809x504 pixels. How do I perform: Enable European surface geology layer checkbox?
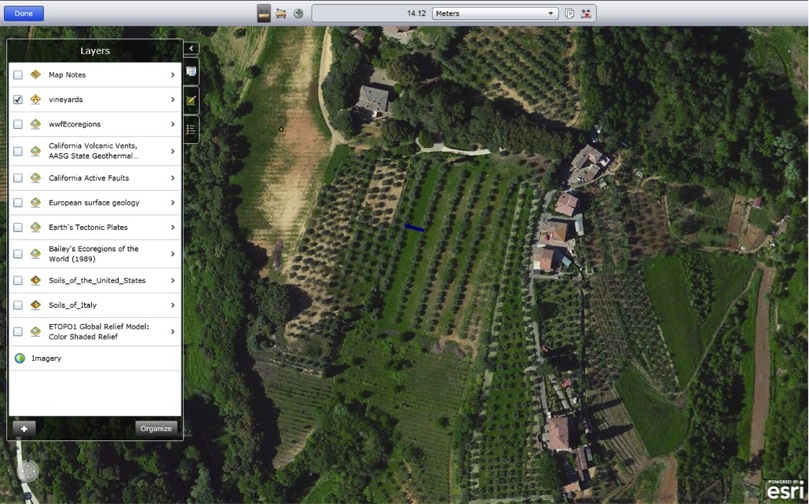18,203
